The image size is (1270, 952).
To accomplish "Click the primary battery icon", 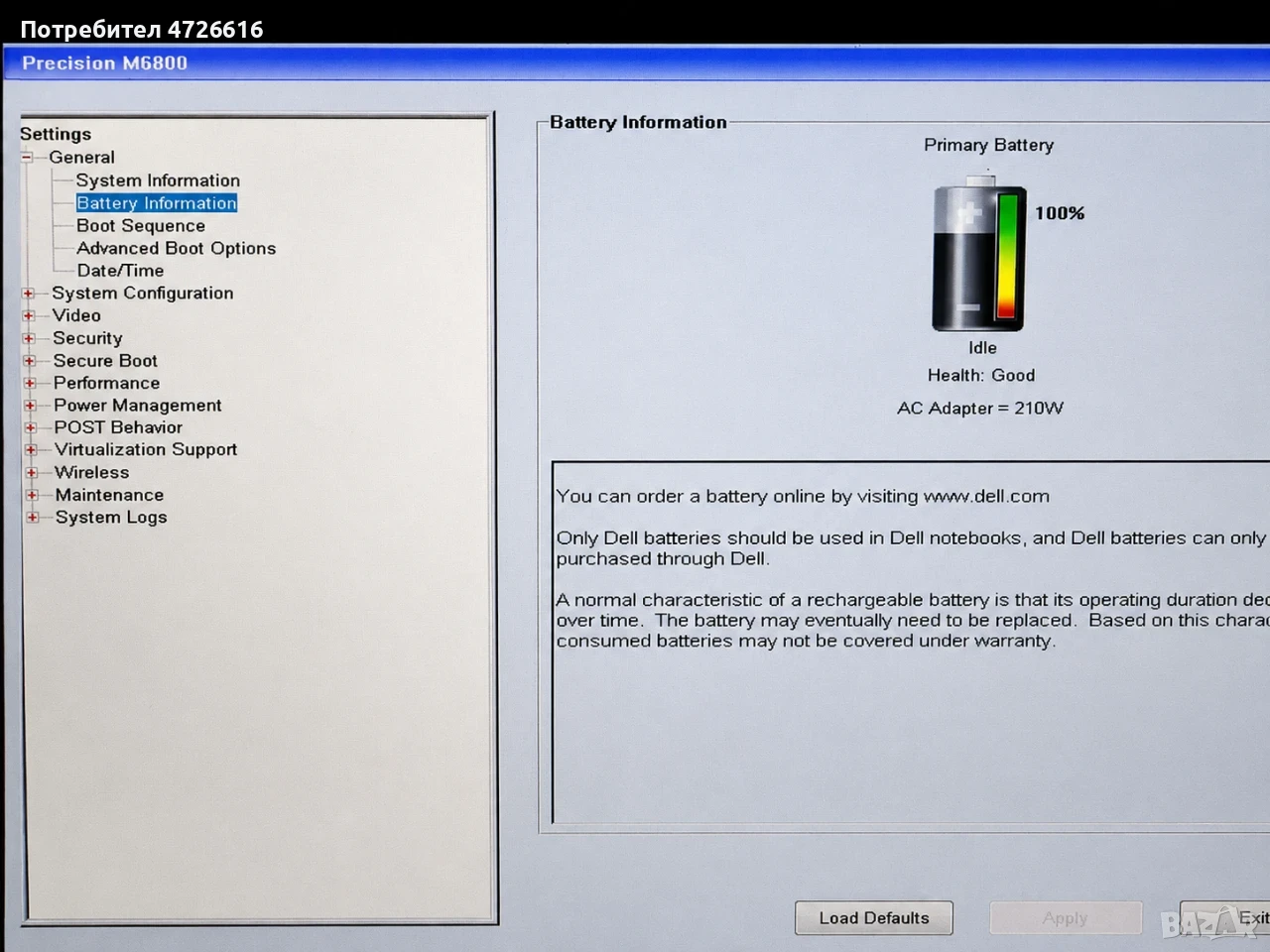I will pos(979,254).
